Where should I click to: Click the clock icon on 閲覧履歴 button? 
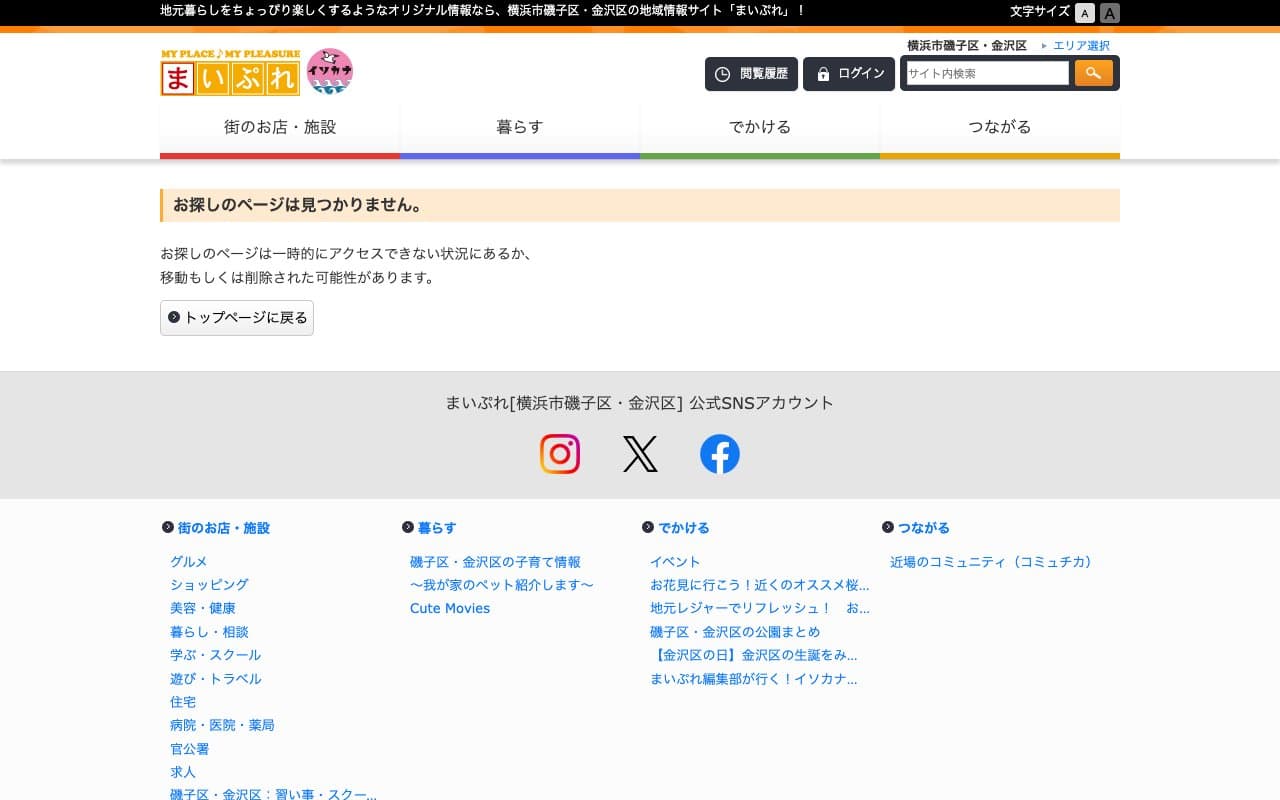click(x=723, y=73)
